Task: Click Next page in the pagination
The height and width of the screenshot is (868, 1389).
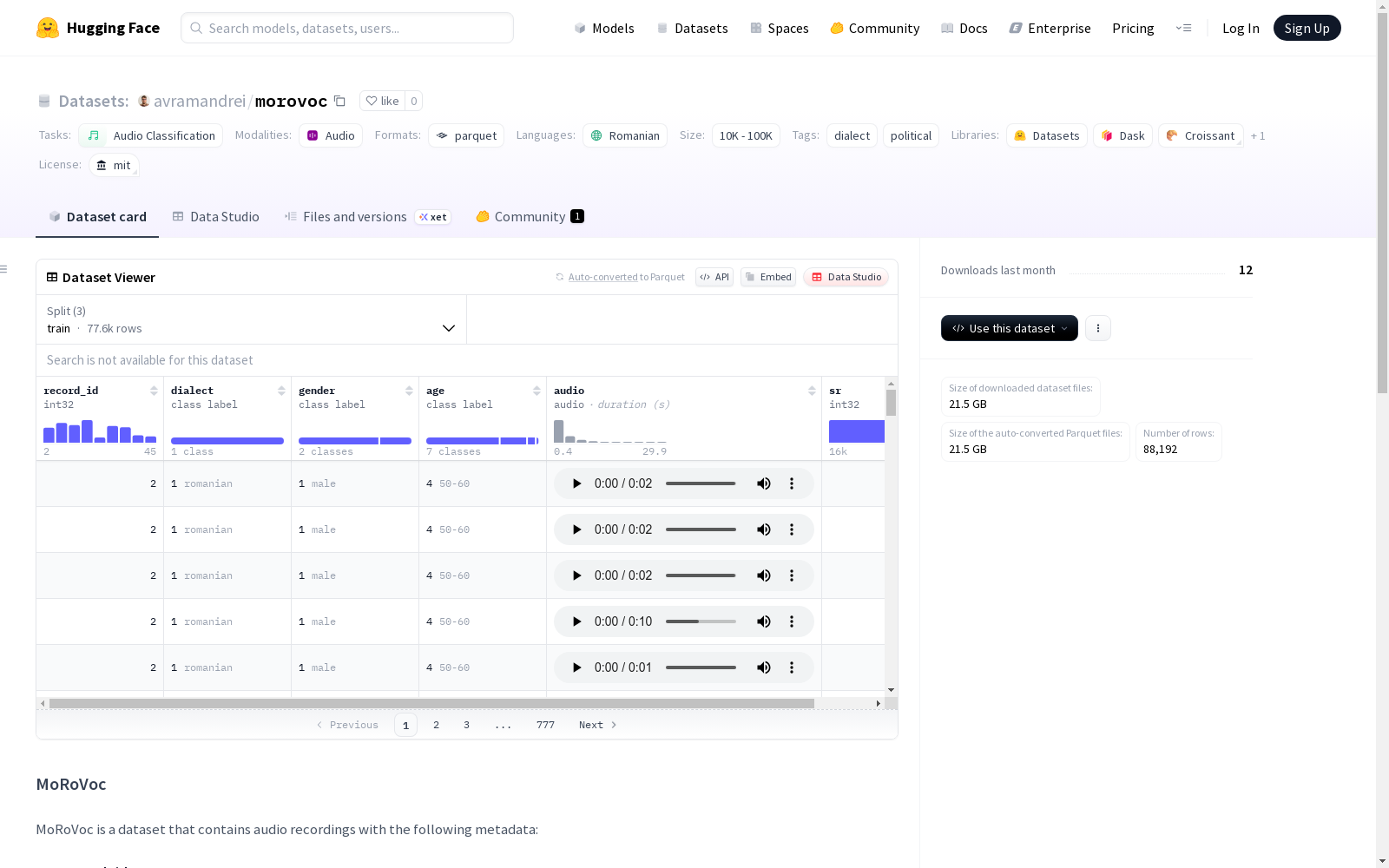Action: (x=597, y=725)
